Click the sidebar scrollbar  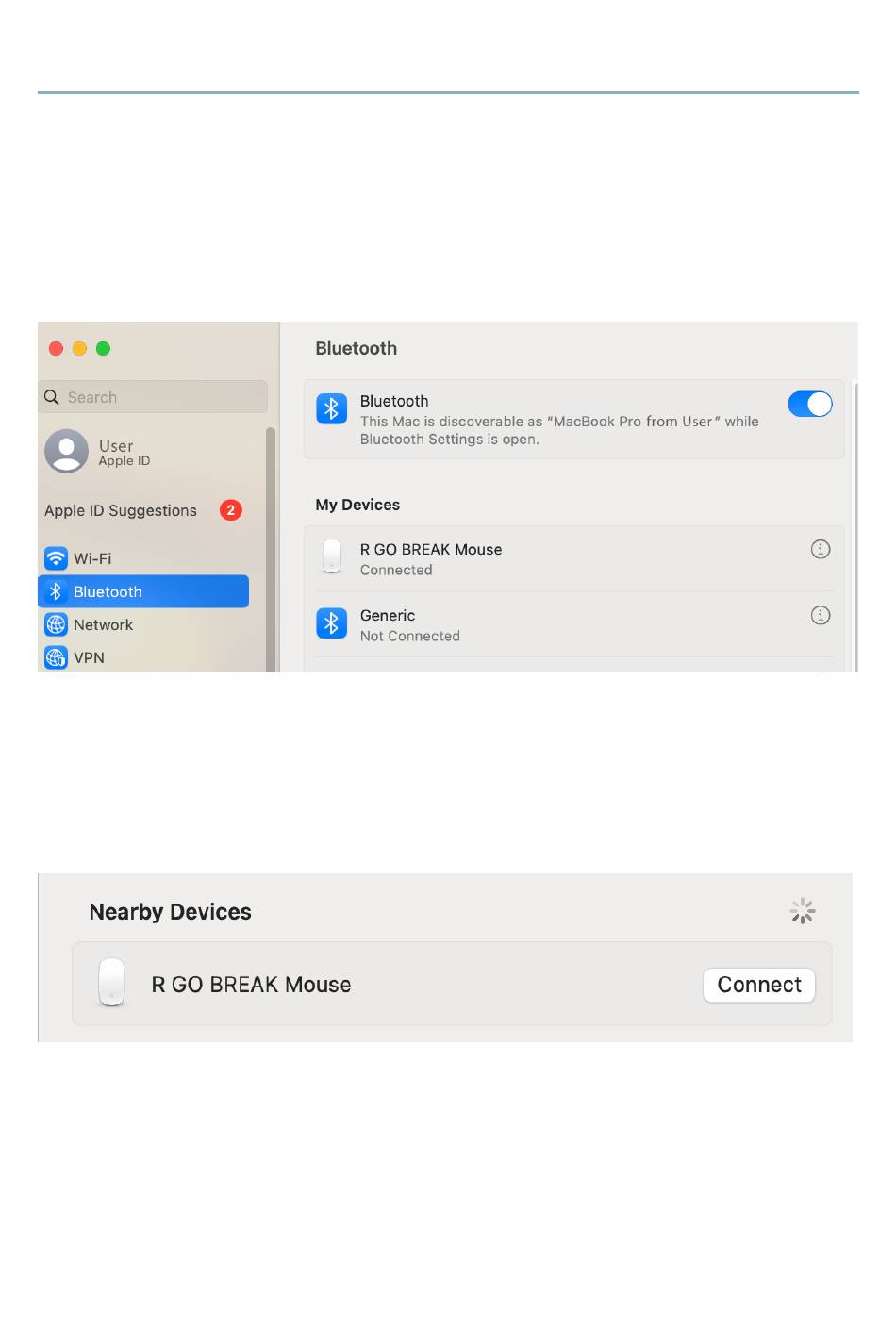[271, 550]
